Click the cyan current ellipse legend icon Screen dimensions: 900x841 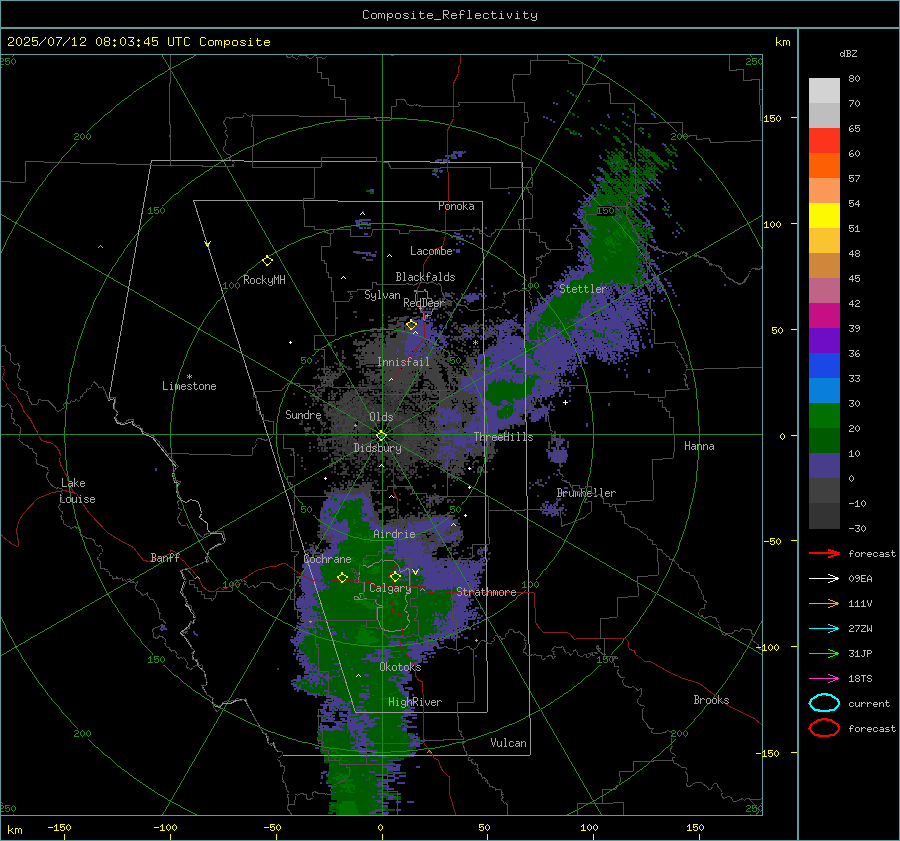pos(824,703)
